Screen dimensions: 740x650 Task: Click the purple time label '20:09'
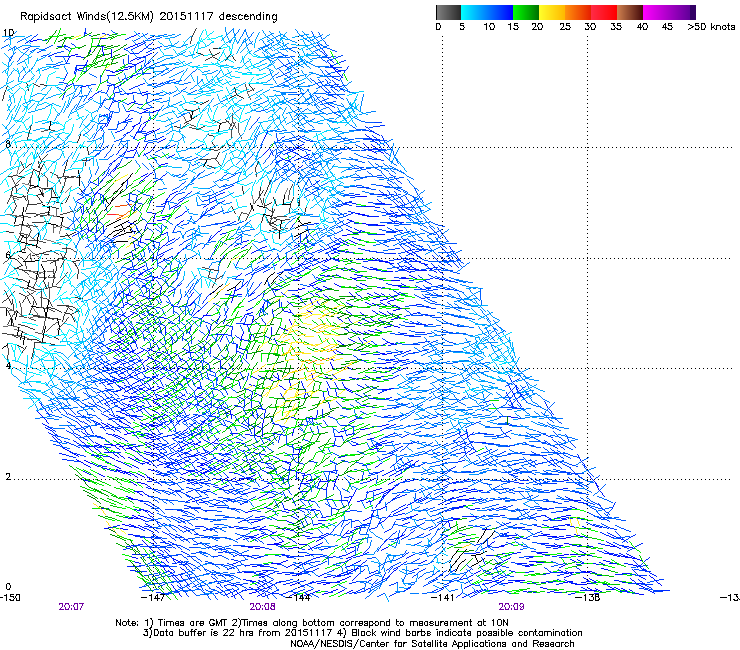coord(511,607)
